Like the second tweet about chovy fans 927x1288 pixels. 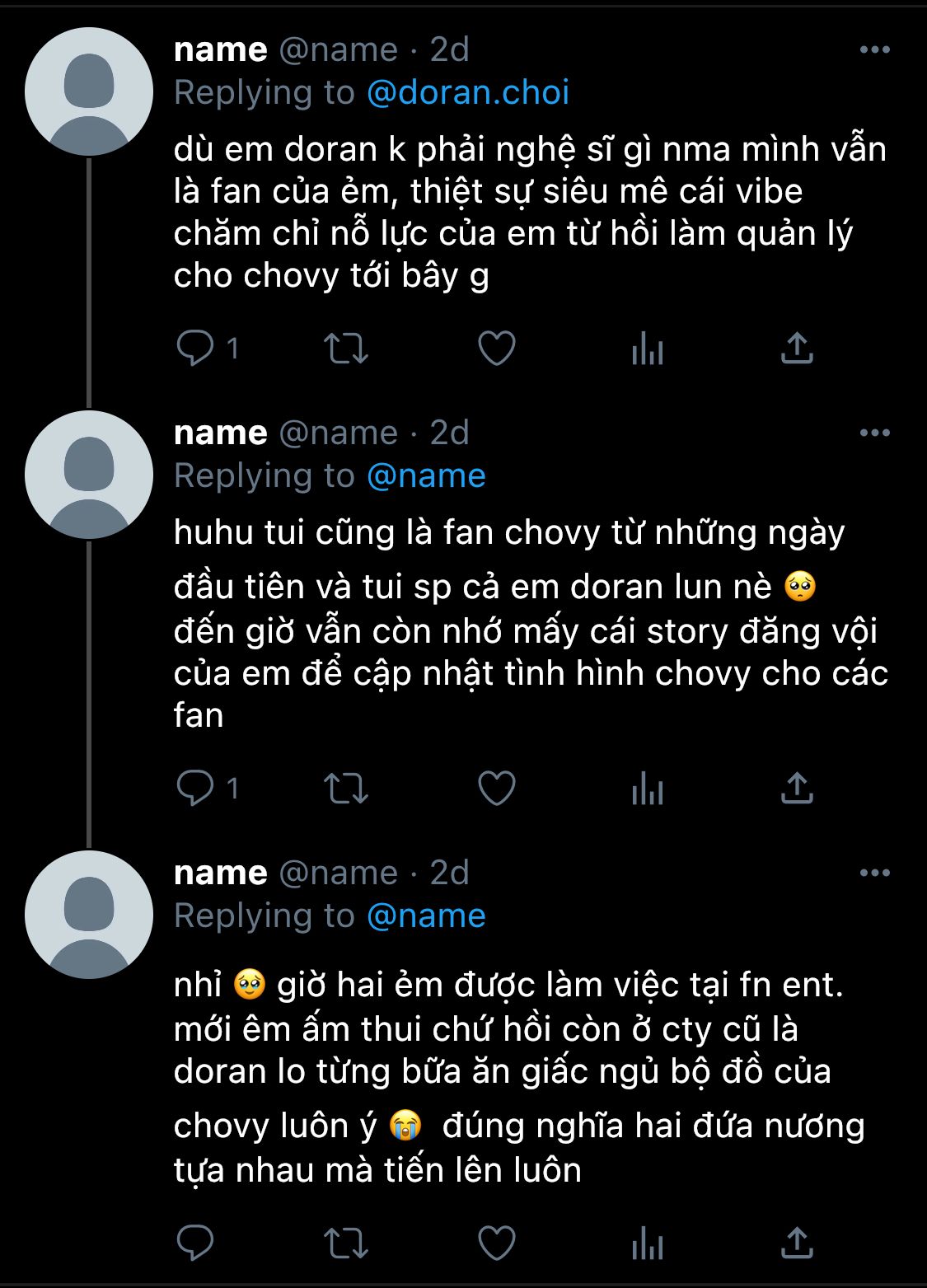[497, 788]
